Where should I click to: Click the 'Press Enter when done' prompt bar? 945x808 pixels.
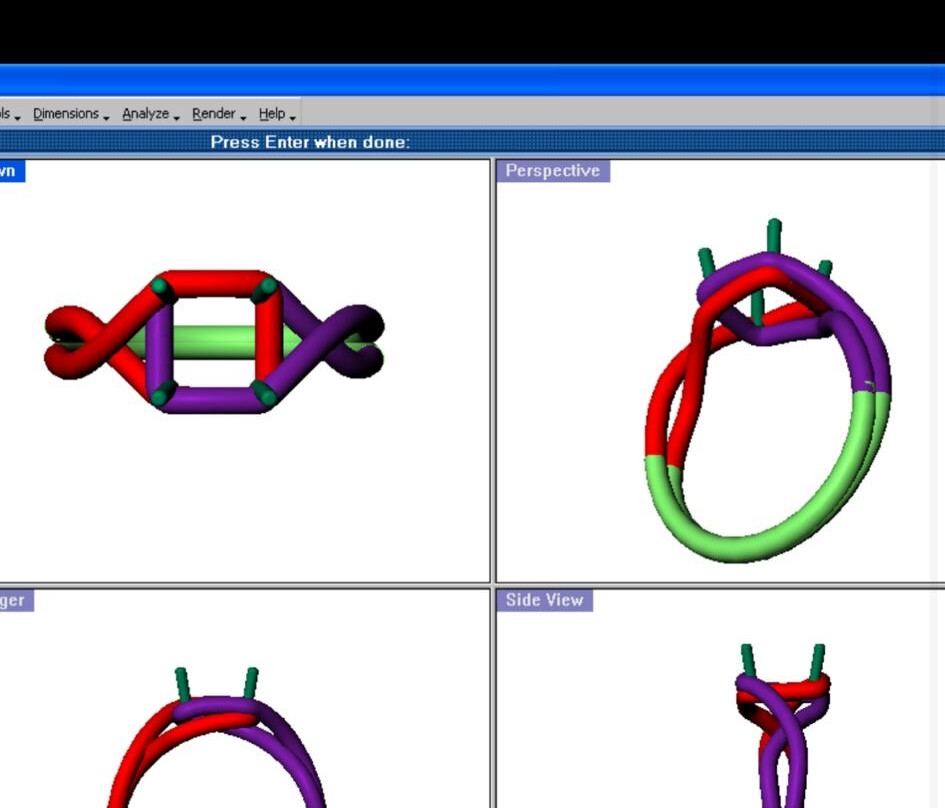coord(310,142)
